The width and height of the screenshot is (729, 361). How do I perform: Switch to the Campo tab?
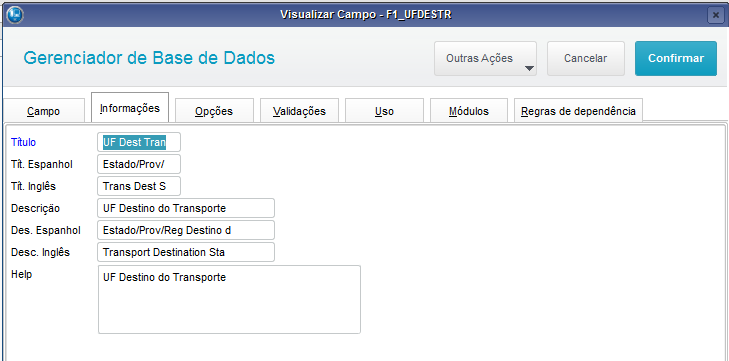click(44, 111)
